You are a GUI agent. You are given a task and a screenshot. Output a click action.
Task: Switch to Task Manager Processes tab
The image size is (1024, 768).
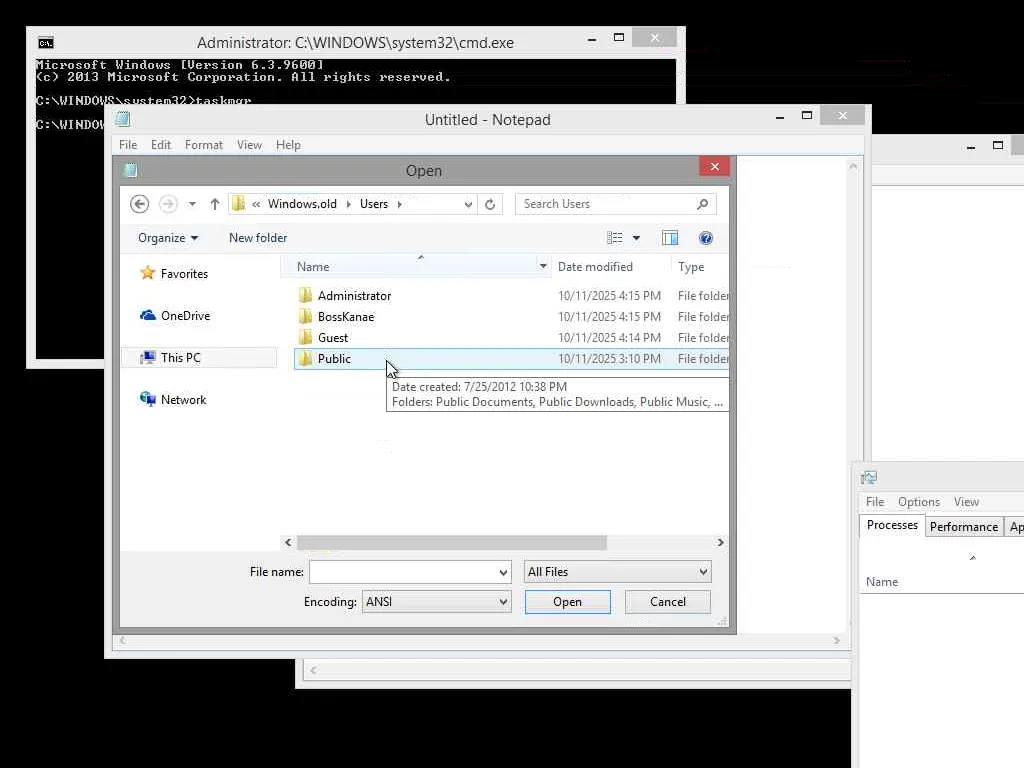pos(892,526)
